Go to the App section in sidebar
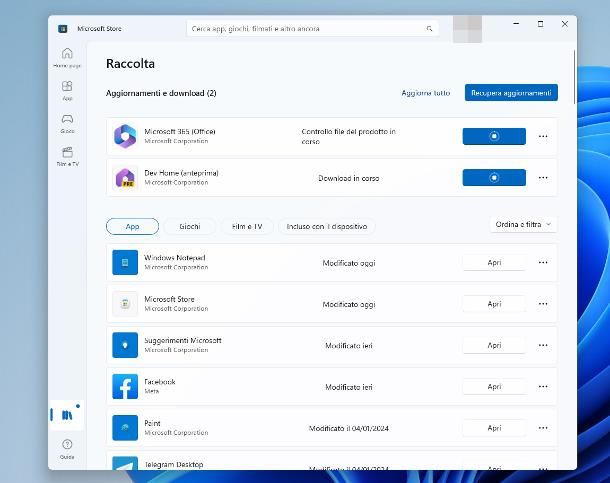This screenshot has height=483, width=610. [67, 90]
